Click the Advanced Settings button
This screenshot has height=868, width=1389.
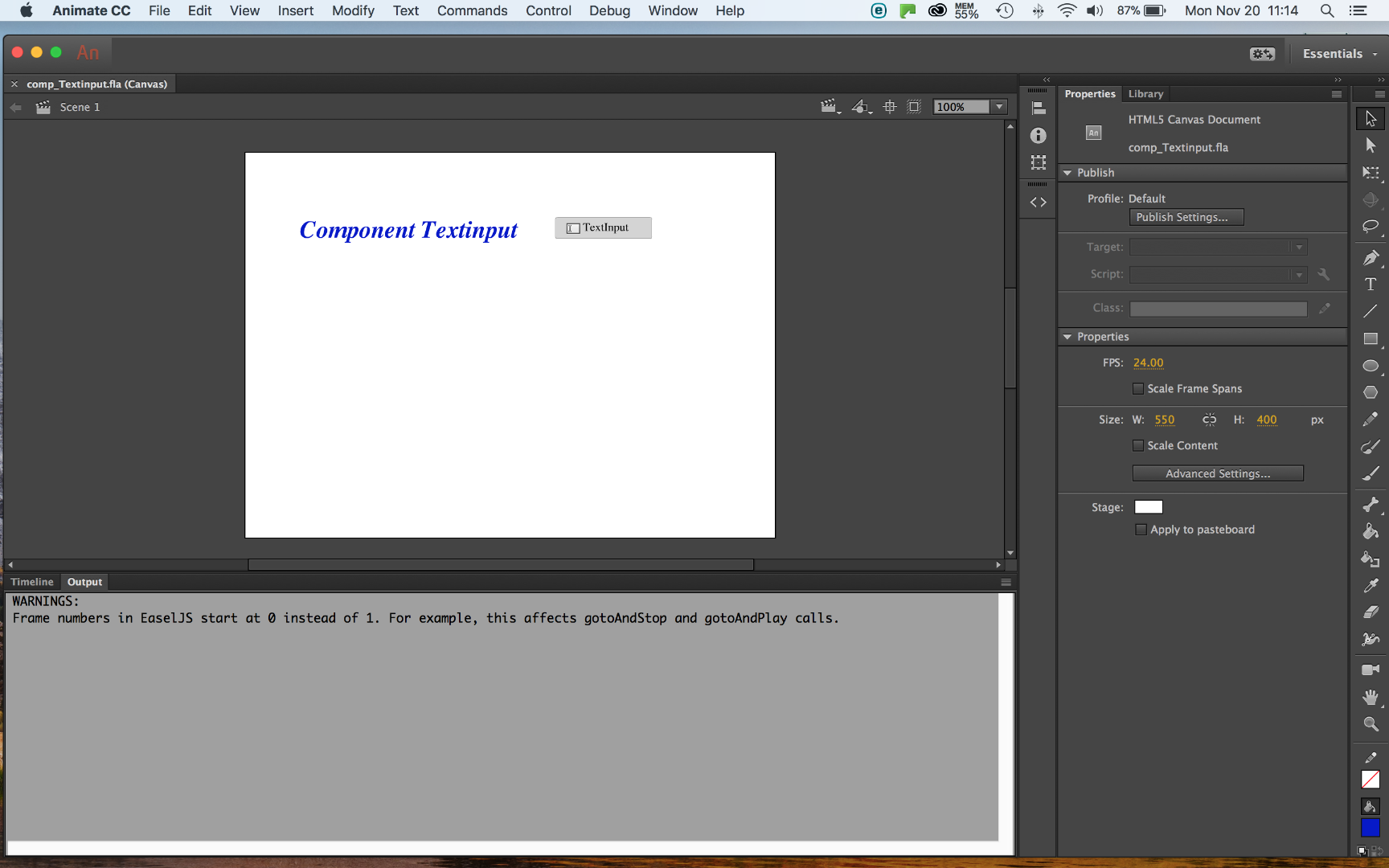tap(1218, 473)
